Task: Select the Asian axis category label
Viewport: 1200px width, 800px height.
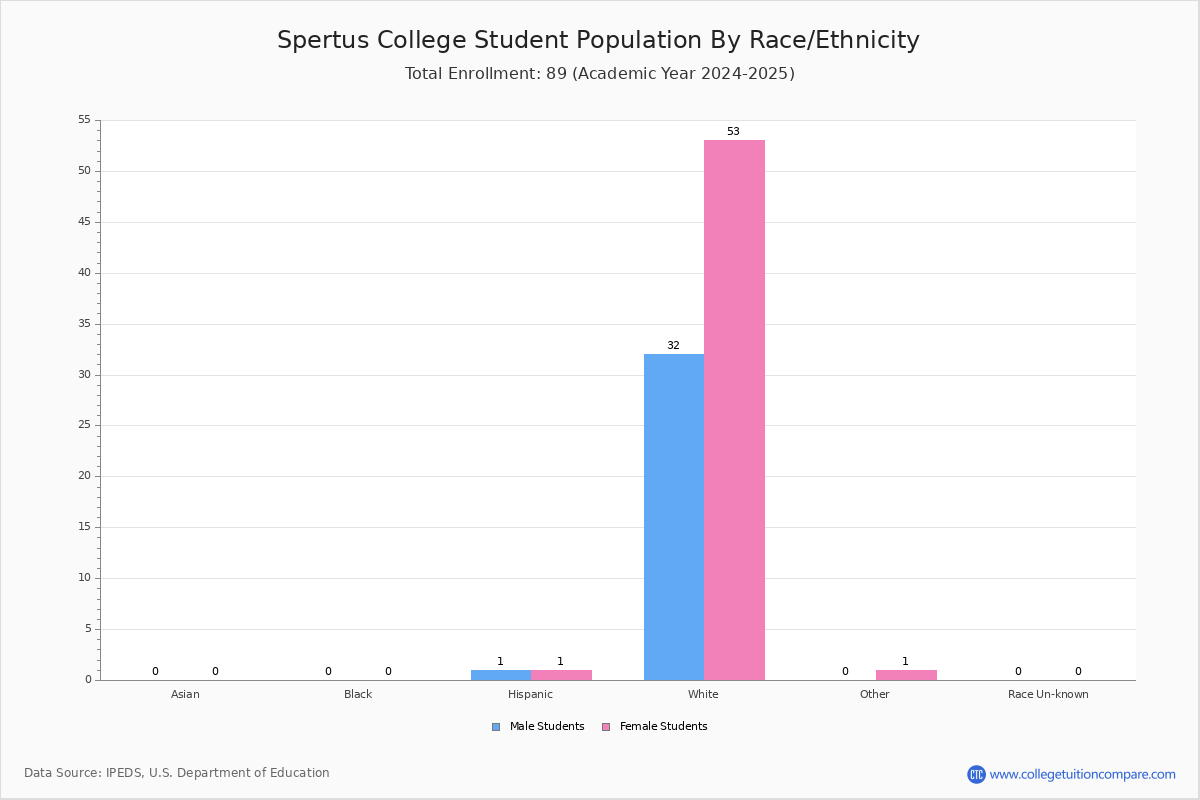Action: coord(185,694)
